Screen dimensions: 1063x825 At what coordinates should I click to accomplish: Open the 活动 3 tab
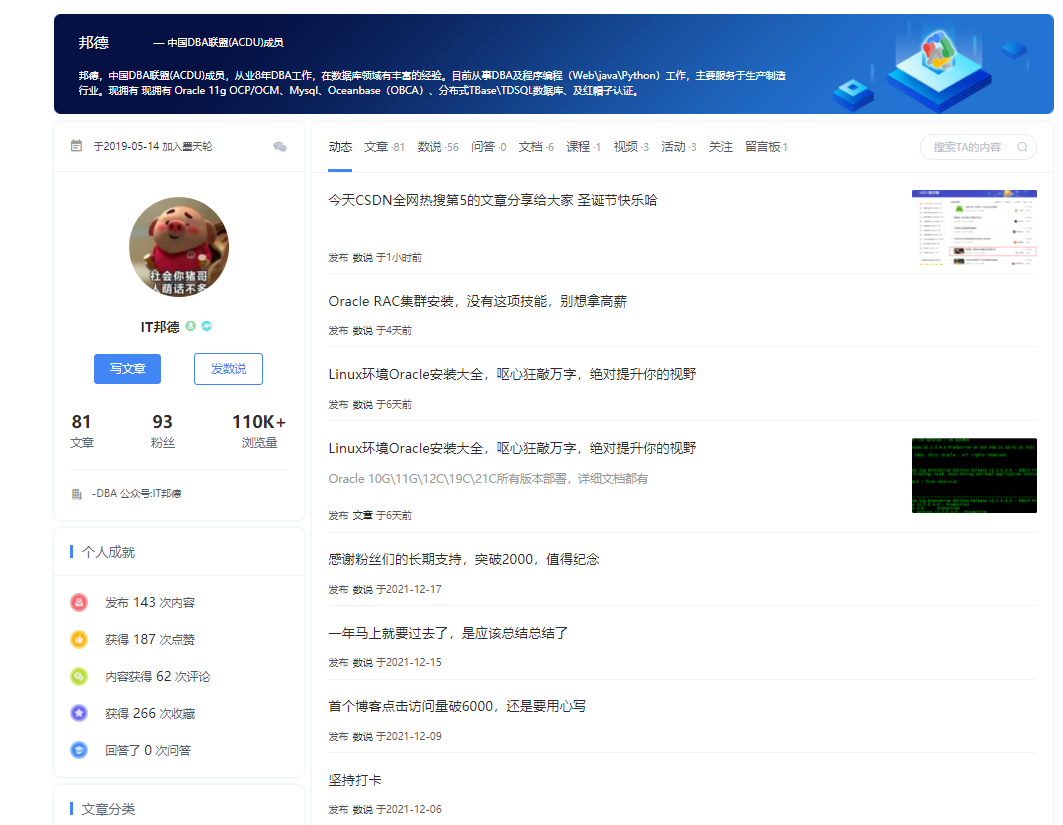[679, 147]
